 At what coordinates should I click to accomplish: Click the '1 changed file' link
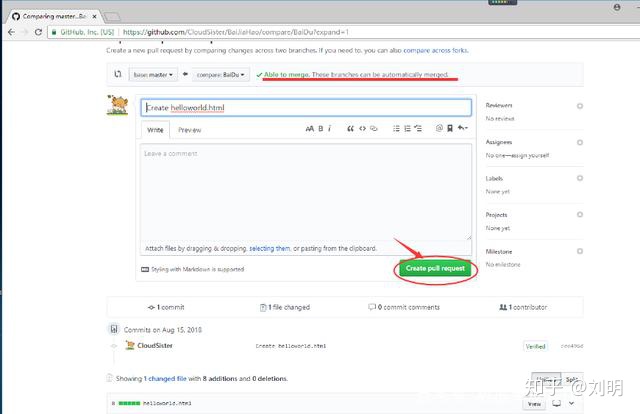[x=165, y=378]
